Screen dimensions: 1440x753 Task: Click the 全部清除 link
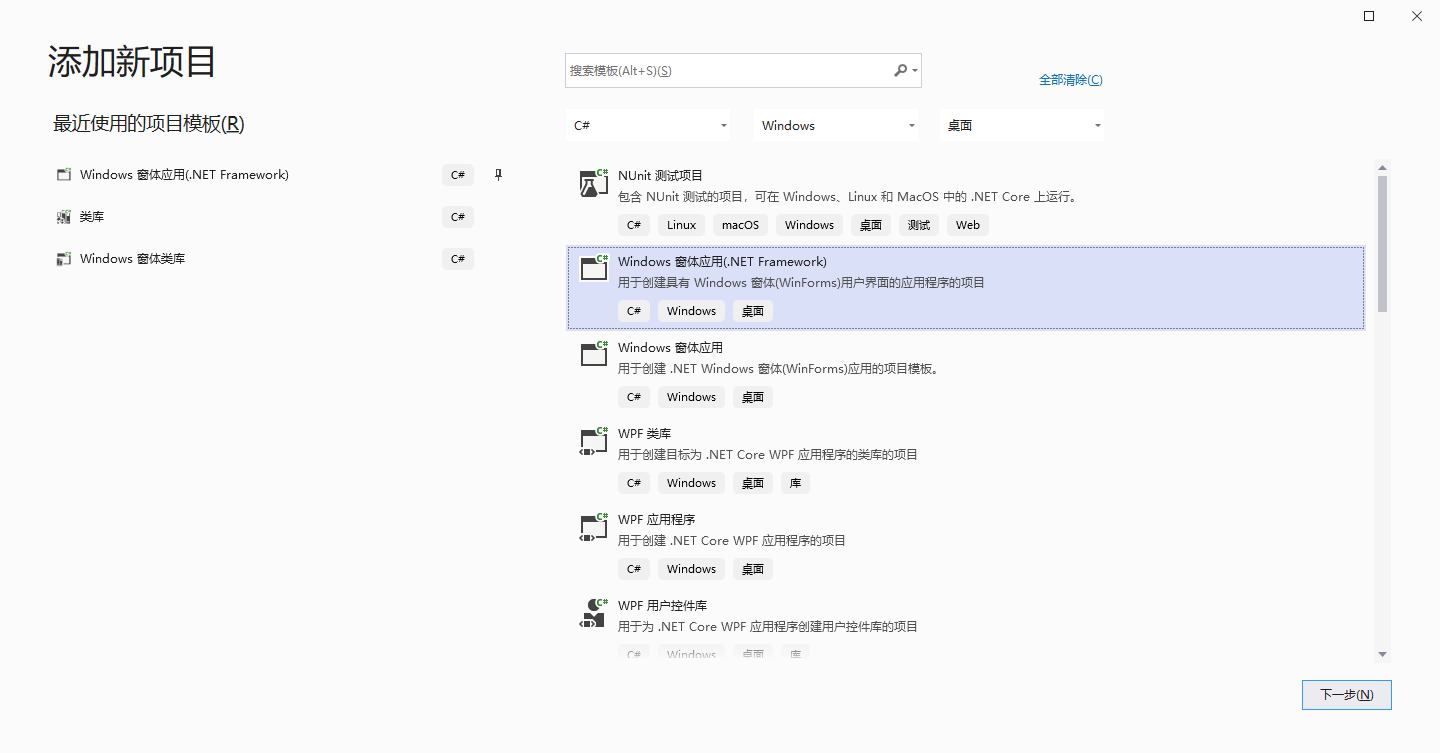point(1071,78)
